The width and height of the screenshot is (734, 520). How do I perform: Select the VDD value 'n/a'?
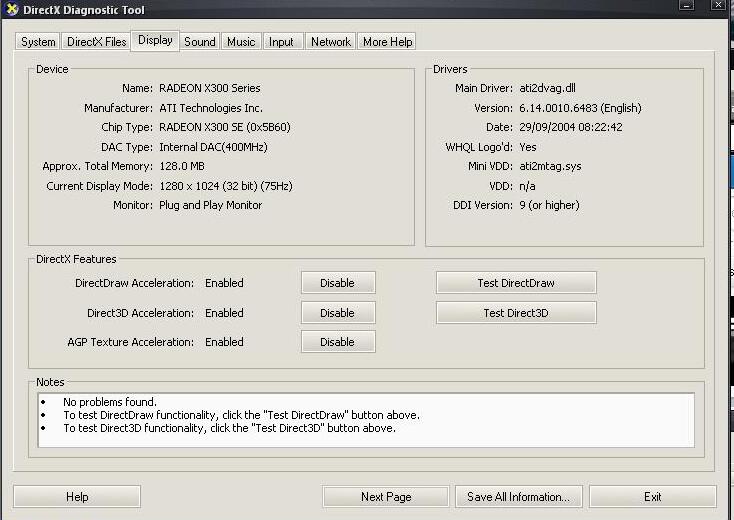click(x=528, y=186)
